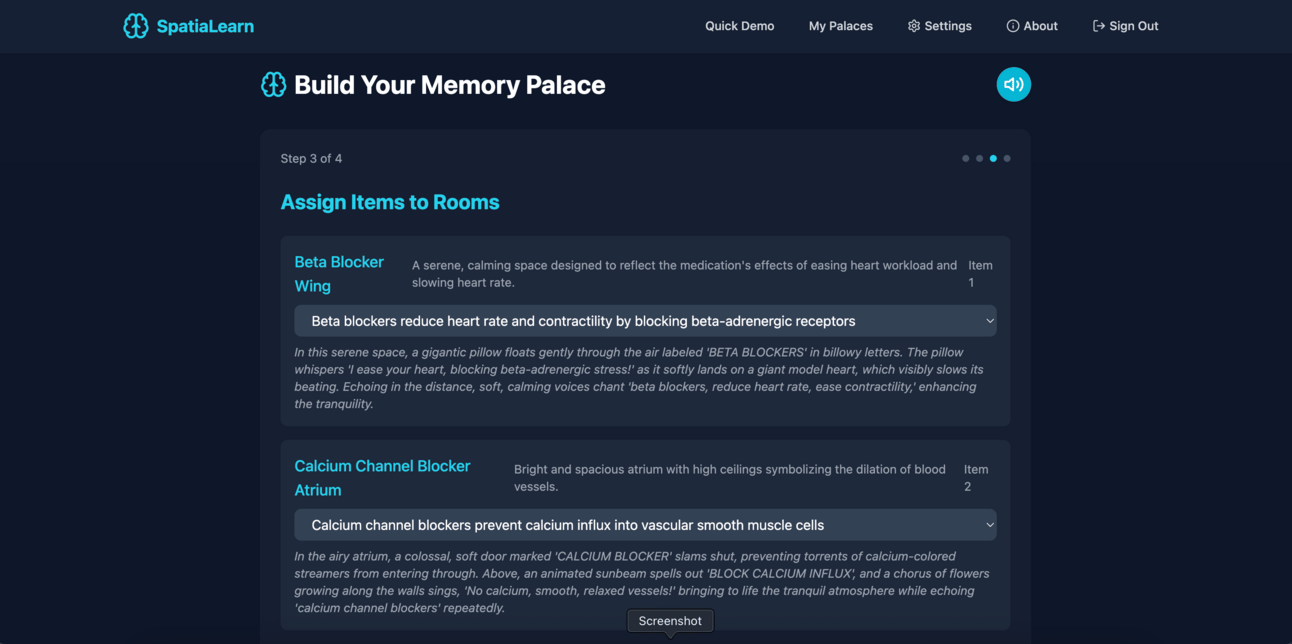
Task: Jump to the fourth step dot
Action: [x=1007, y=158]
